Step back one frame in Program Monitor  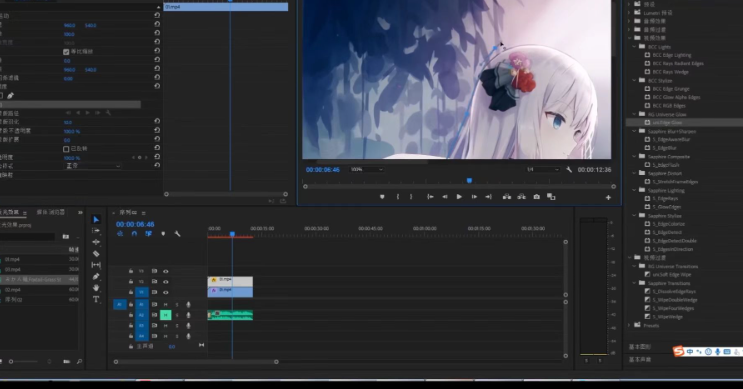444,197
